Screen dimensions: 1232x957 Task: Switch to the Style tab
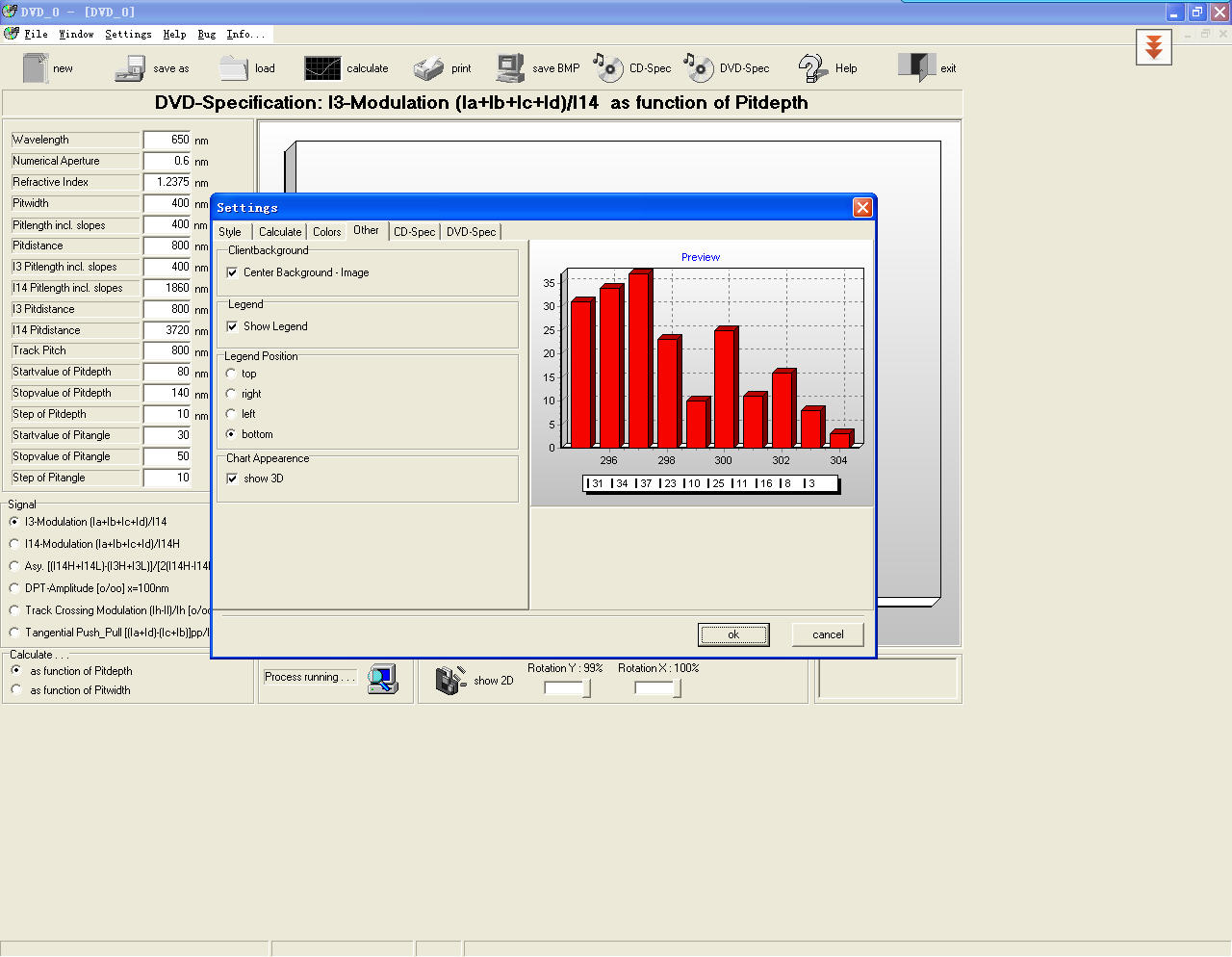point(230,232)
